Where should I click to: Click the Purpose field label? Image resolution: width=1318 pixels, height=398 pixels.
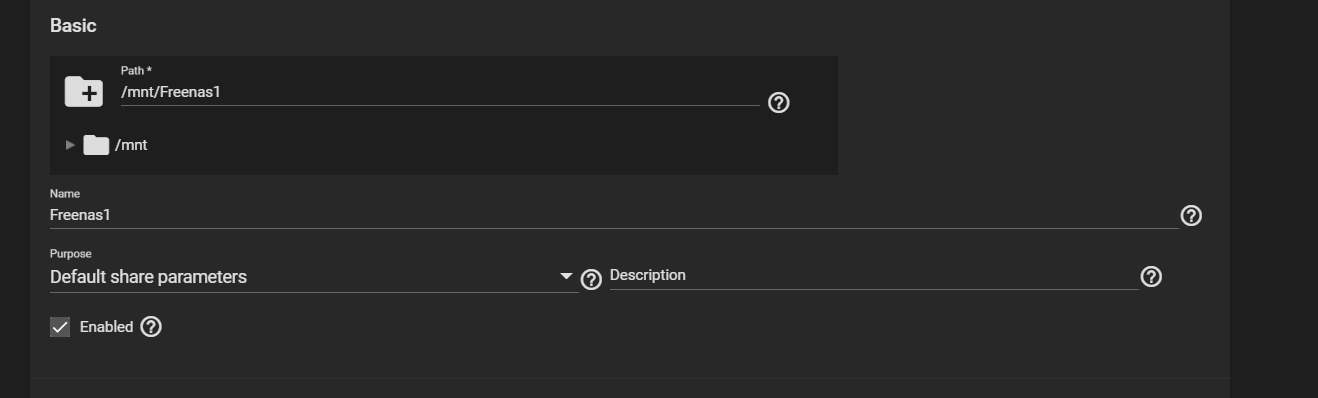tap(71, 254)
